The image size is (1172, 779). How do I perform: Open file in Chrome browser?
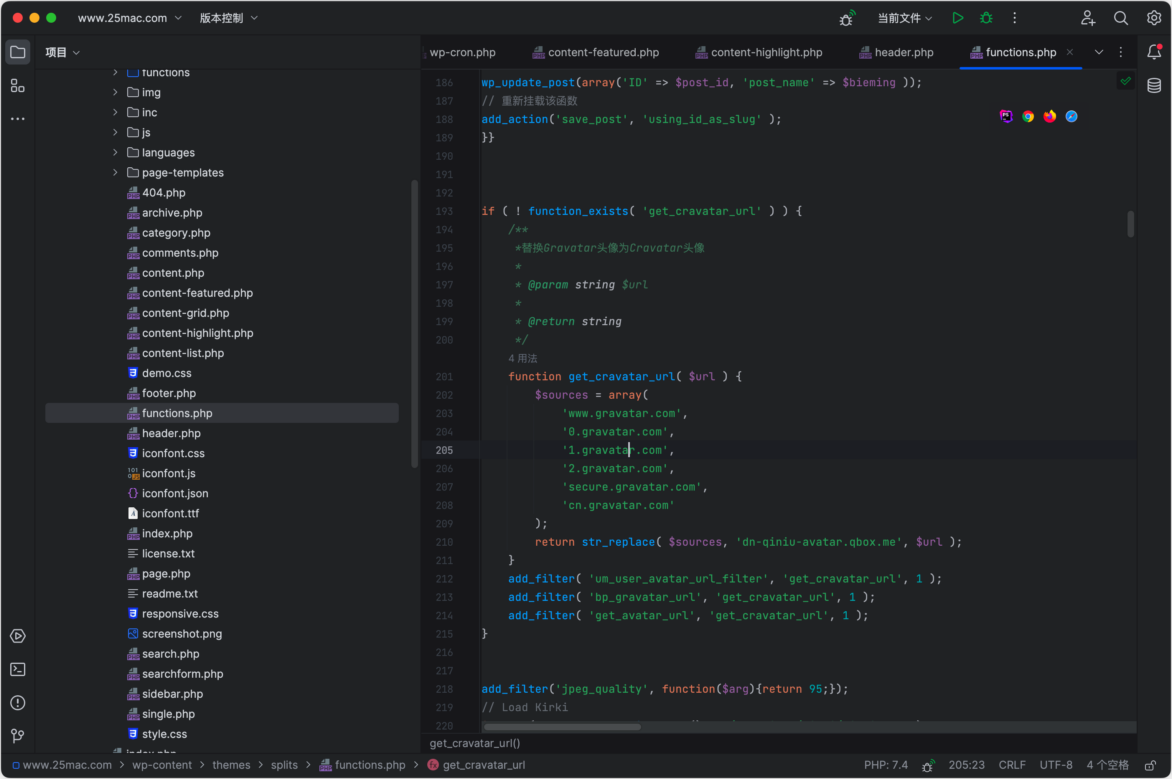(1028, 116)
